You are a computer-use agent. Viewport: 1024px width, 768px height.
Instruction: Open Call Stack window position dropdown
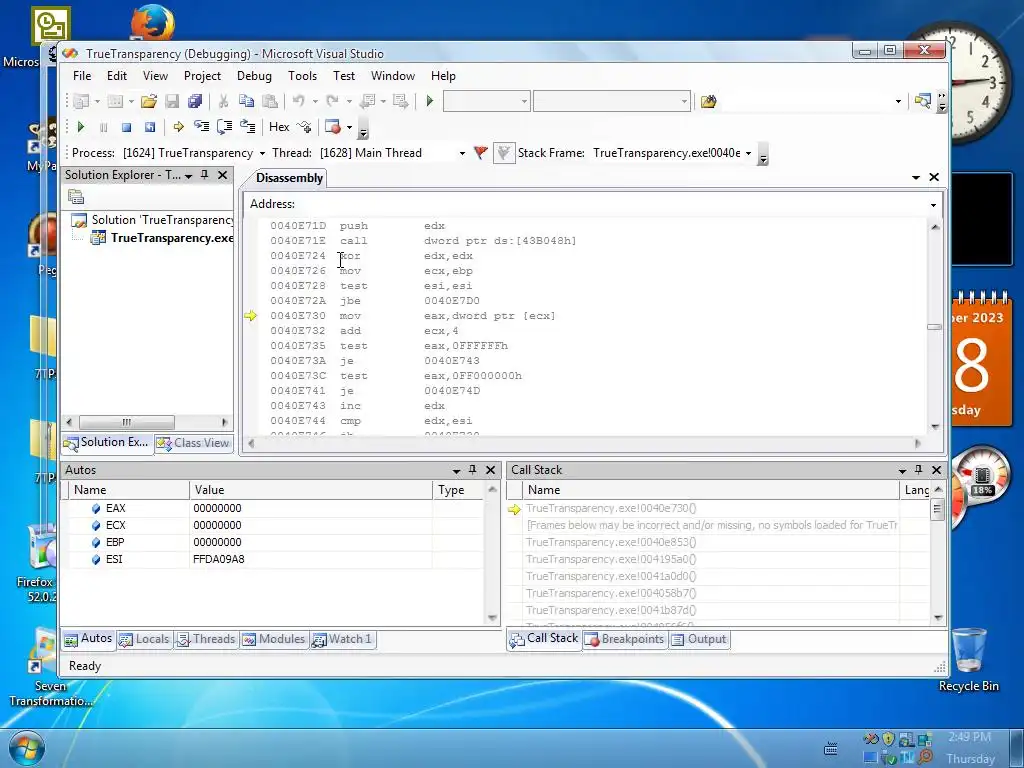coord(902,470)
